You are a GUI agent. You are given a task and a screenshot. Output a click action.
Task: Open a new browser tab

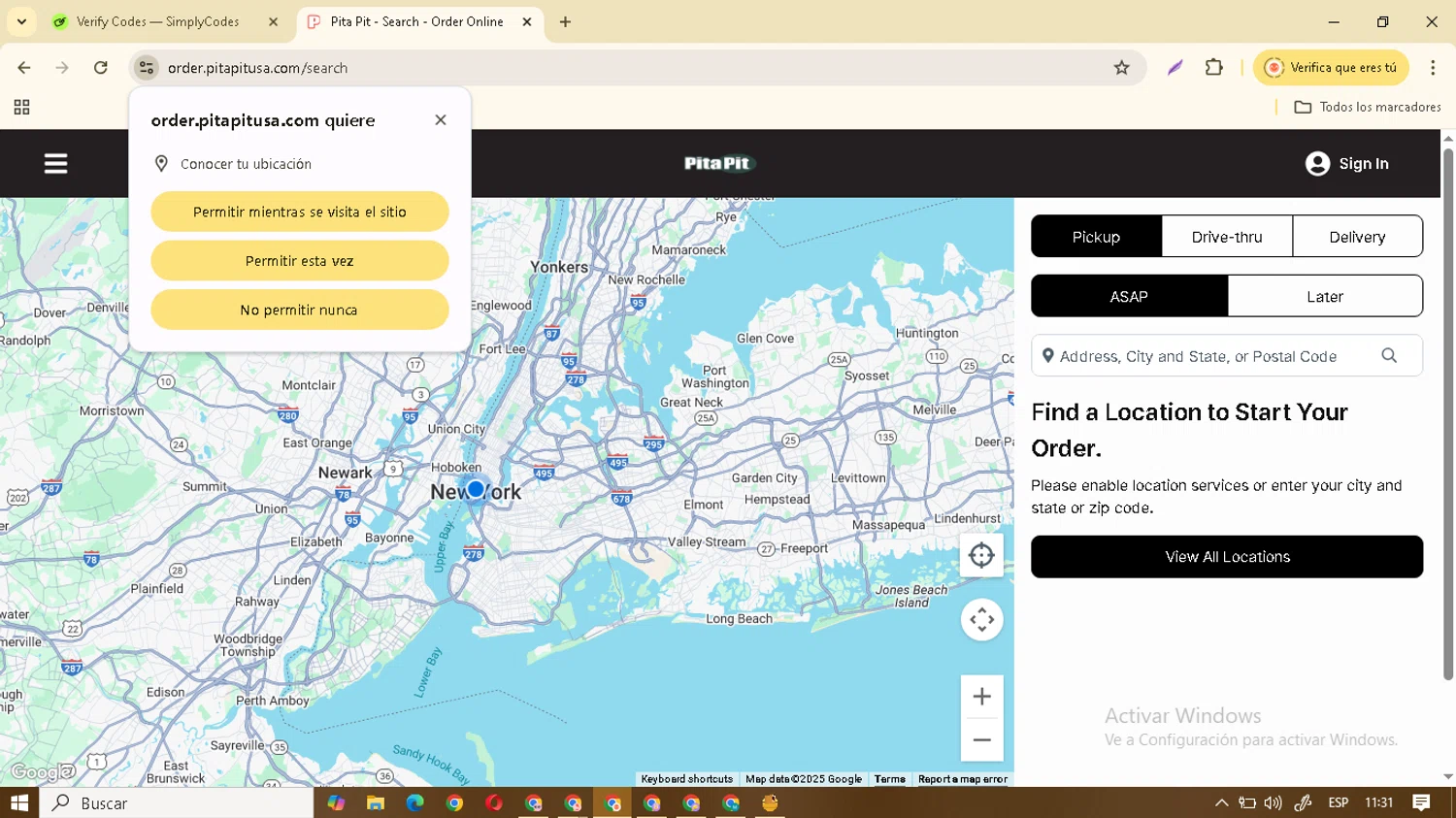(565, 21)
